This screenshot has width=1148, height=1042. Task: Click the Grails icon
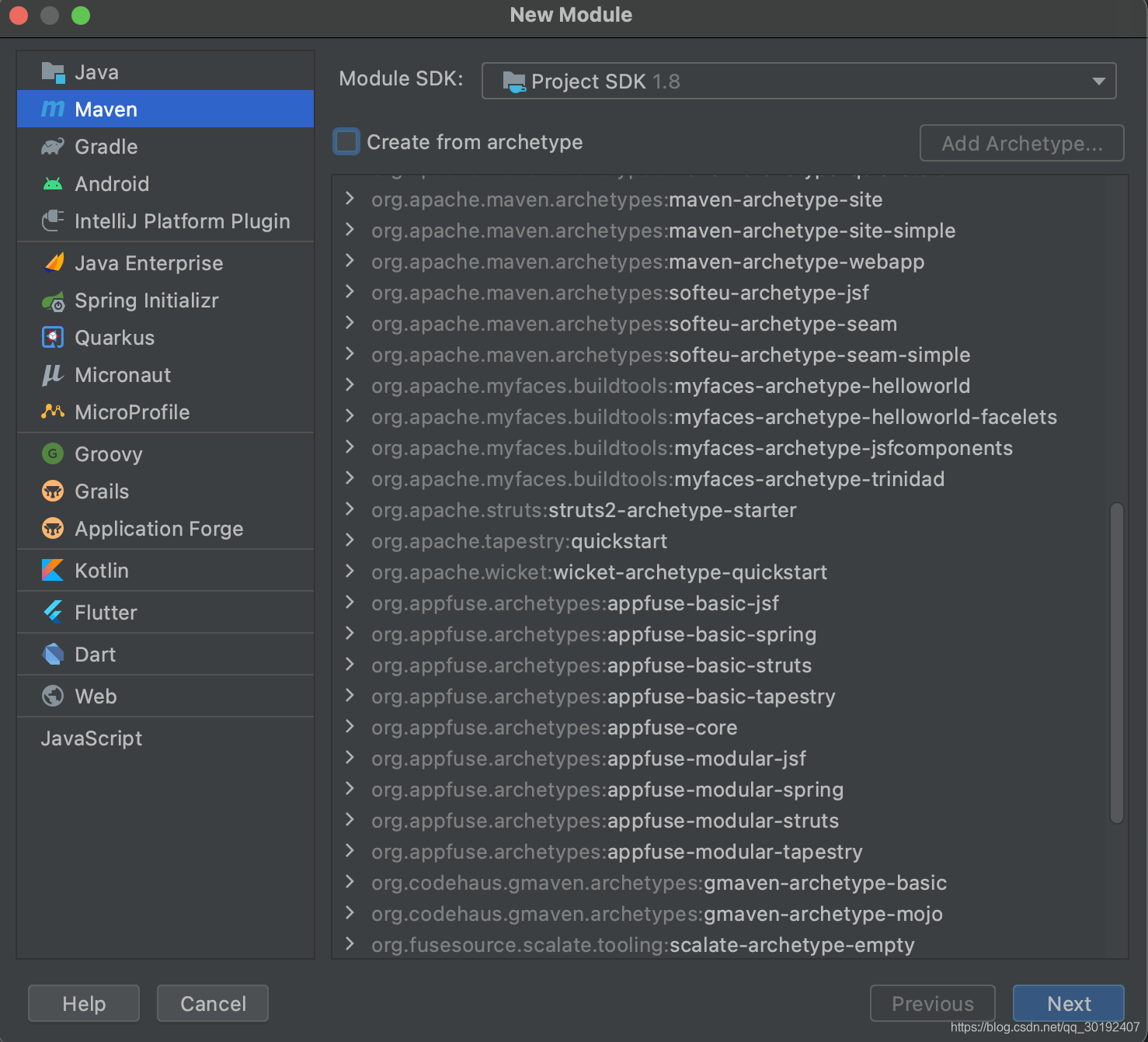[53, 491]
